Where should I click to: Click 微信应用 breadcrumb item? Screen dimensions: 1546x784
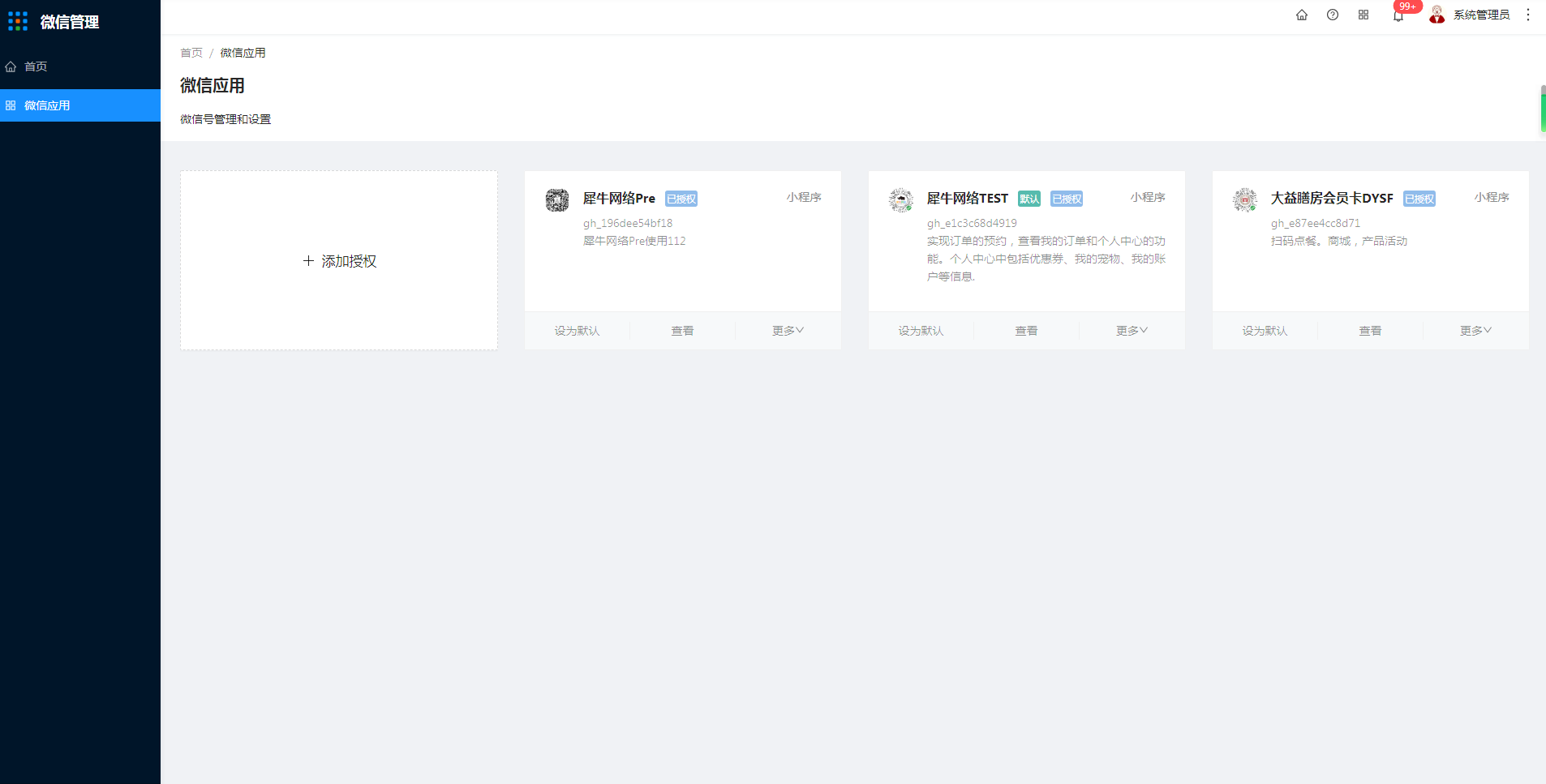(243, 53)
